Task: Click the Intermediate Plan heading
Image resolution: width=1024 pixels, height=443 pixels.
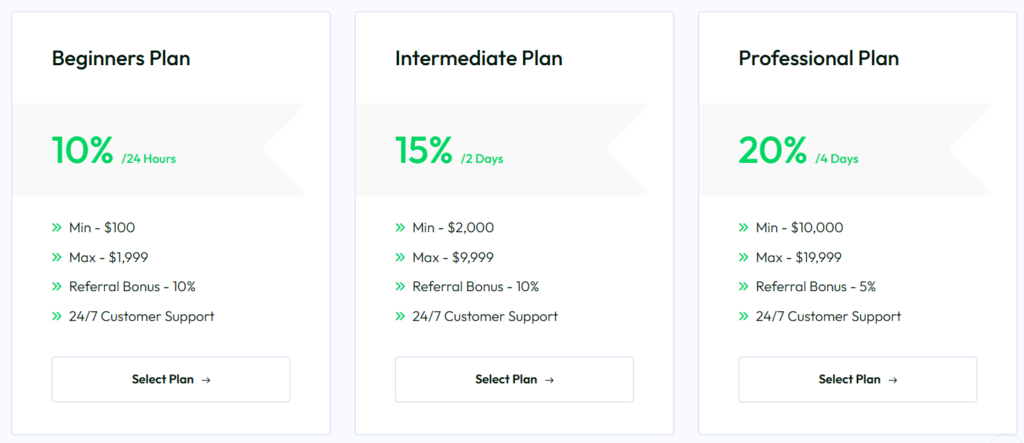Action: tap(478, 58)
